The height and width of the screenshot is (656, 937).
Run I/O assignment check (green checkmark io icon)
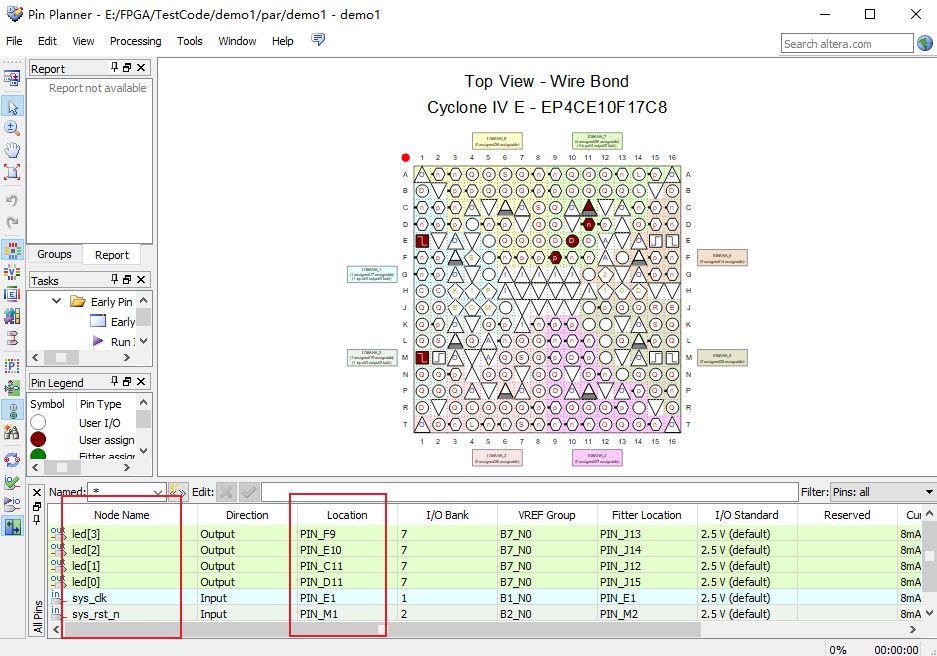(13, 482)
